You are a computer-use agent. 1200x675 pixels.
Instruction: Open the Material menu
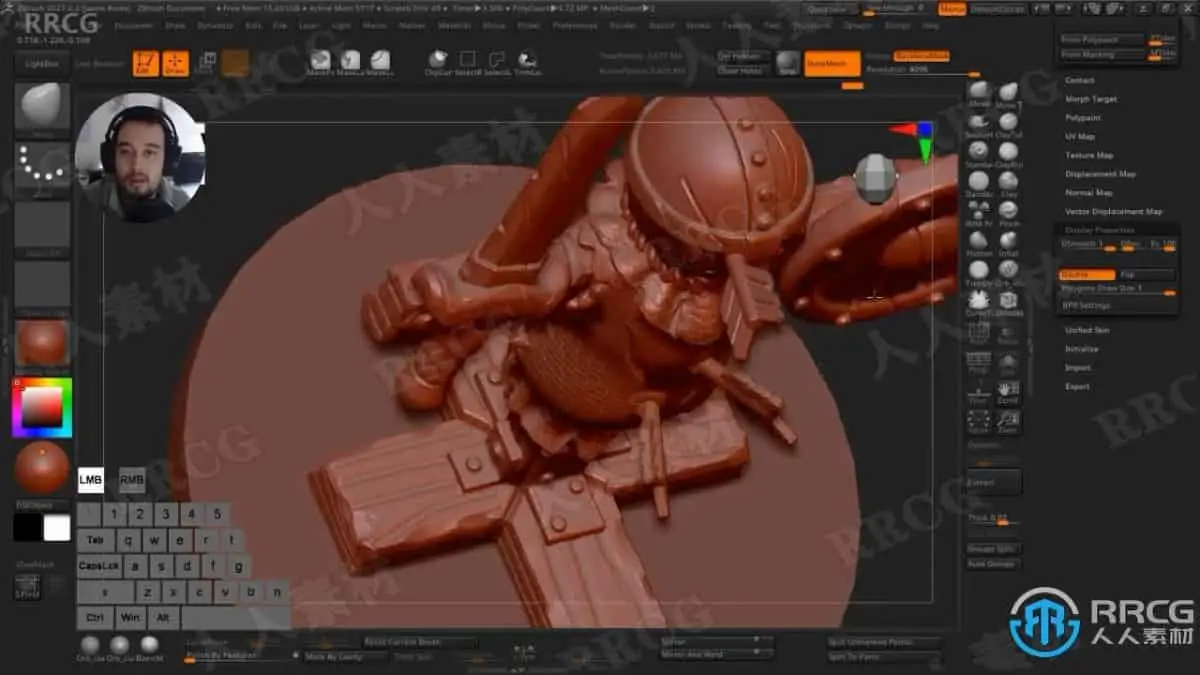(454, 25)
